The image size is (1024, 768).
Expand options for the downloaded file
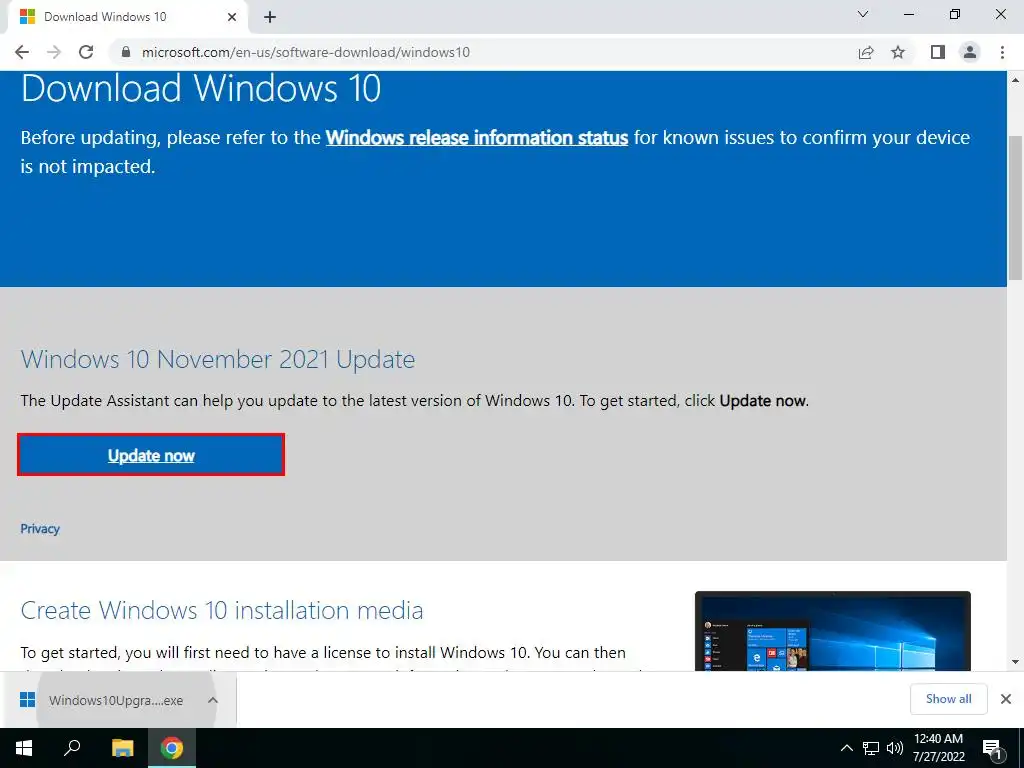(x=212, y=700)
